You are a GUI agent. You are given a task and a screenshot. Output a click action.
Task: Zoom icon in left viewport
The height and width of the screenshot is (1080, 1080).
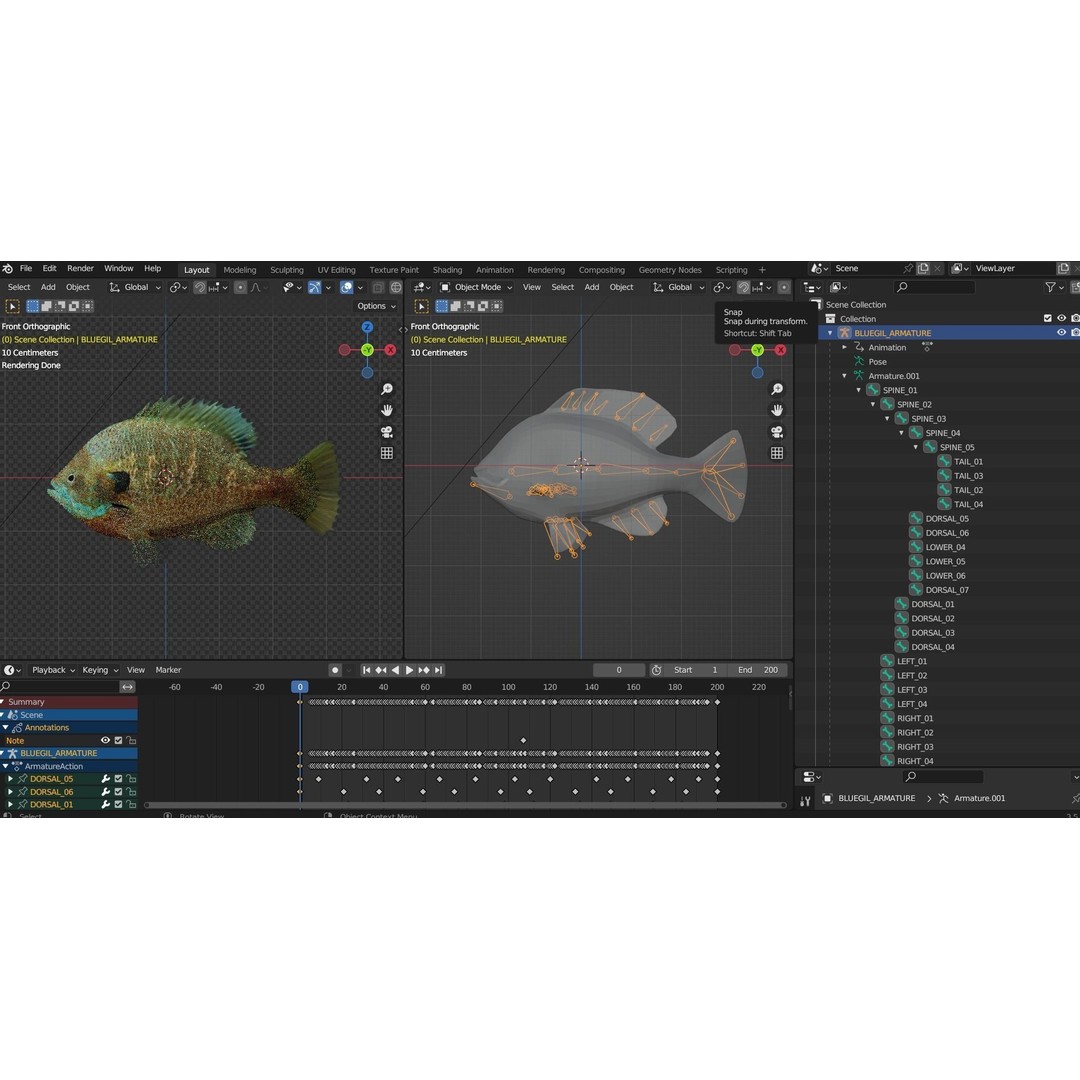387,389
